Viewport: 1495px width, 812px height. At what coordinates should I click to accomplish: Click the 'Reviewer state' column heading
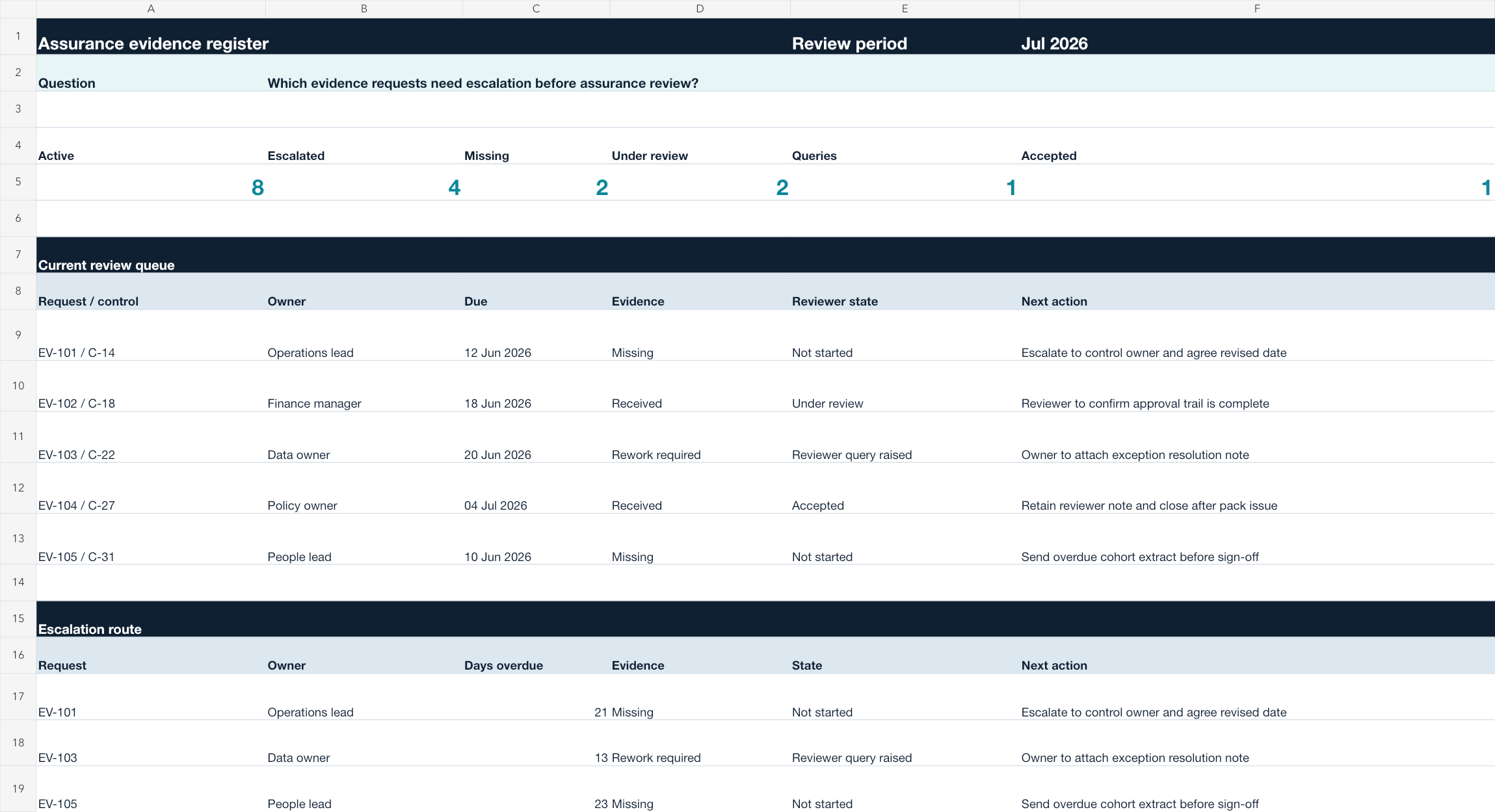click(x=905, y=291)
